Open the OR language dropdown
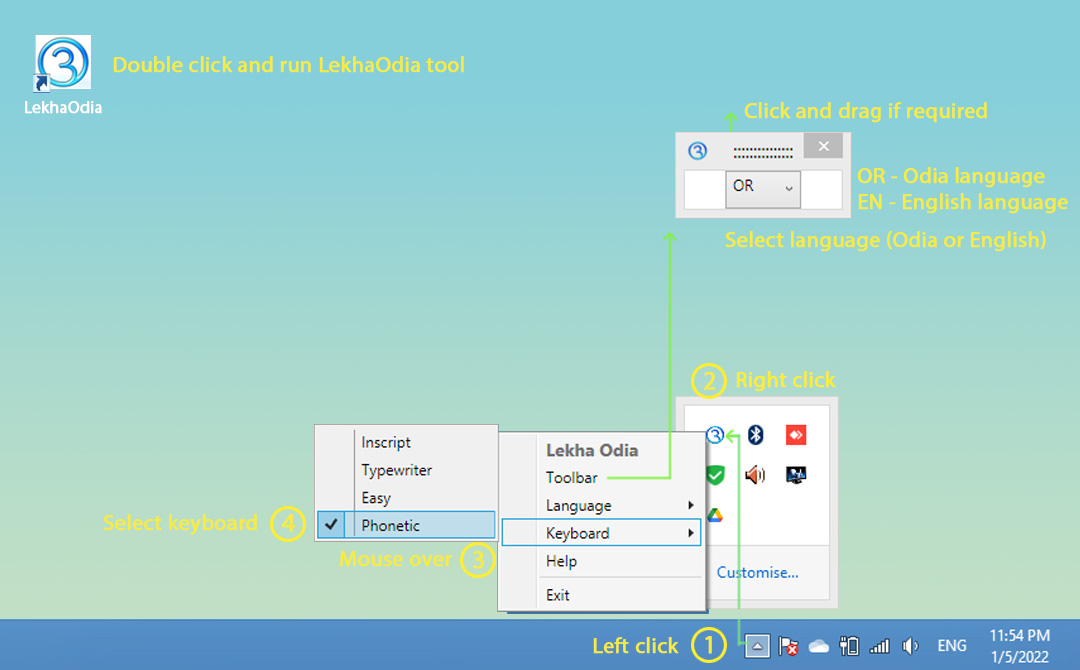This screenshot has width=1080, height=670. tap(762, 188)
